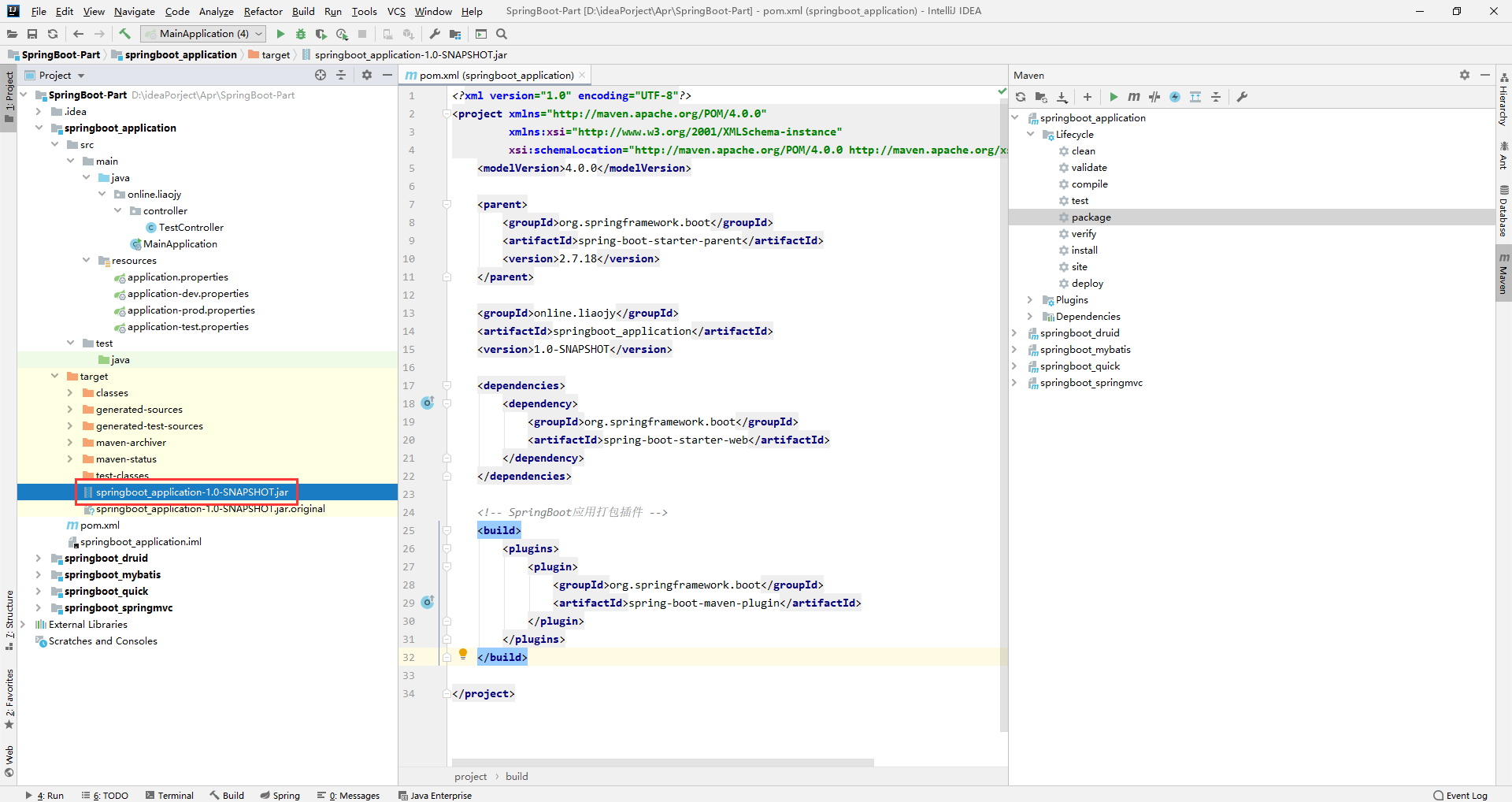The image size is (1512, 802).
Task: Collapse all in the Project panel
Action: point(341,75)
